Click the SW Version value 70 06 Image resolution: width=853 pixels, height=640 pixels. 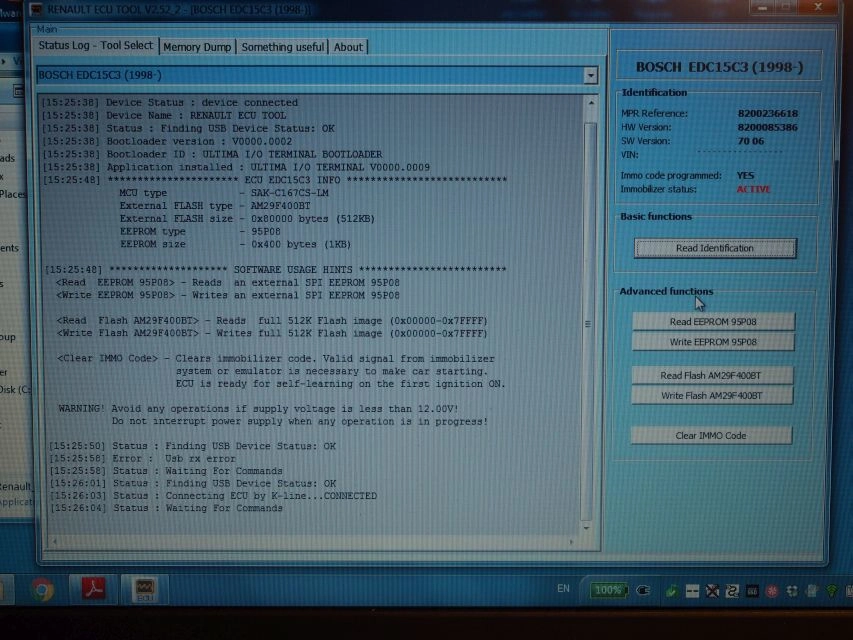(751, 141)
